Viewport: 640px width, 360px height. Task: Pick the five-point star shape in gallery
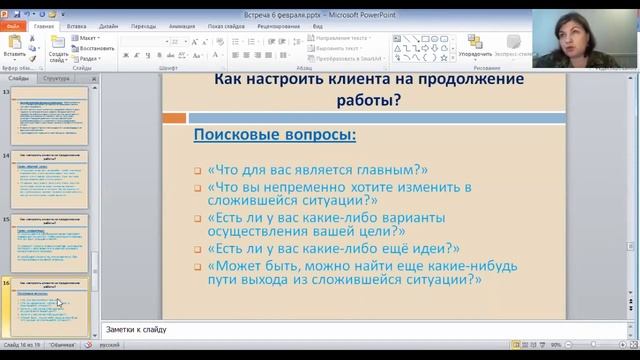pyautogui.click(x=444, y=58)
